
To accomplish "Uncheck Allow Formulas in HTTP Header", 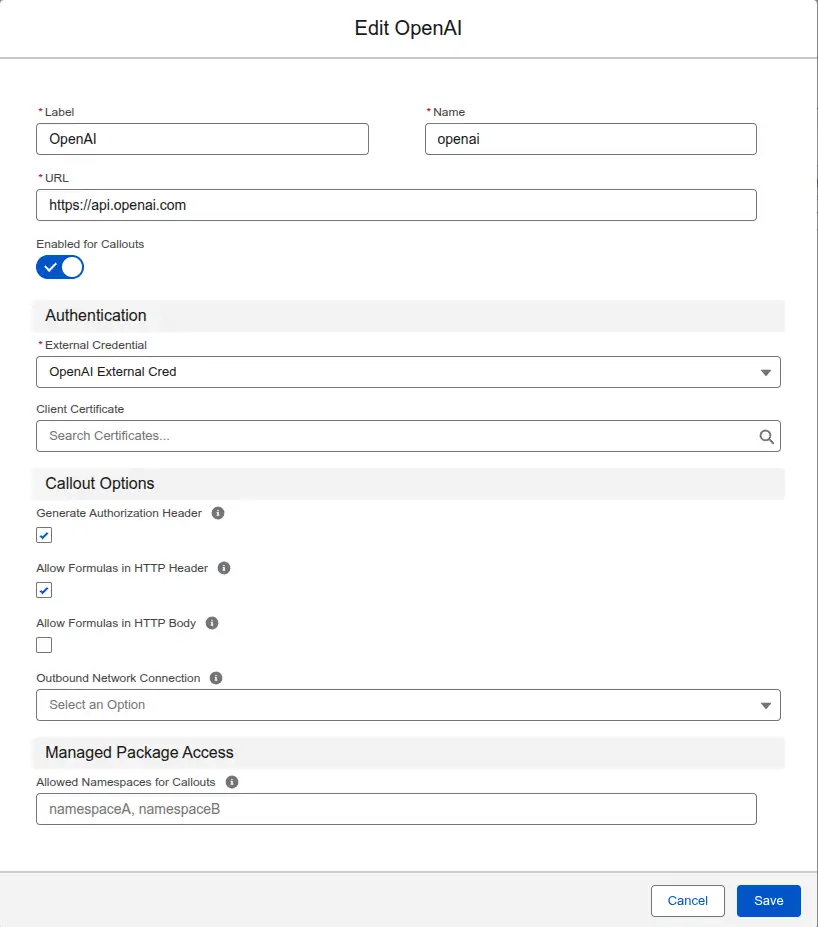I will (x=44, y=590).
